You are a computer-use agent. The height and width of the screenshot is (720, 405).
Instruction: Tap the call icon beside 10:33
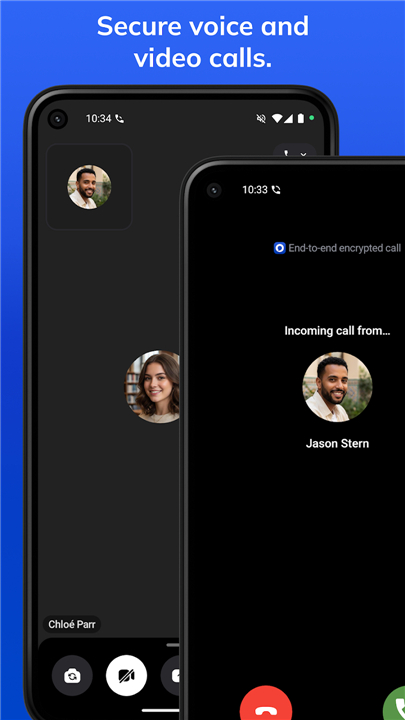[276, 190]
